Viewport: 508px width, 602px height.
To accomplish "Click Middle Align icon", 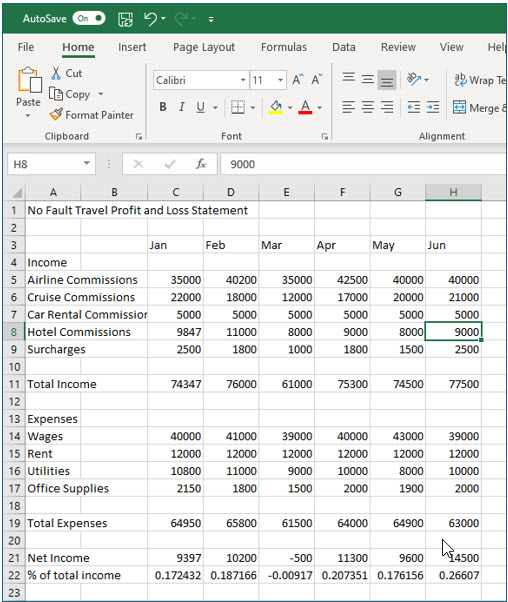I will [x=367, y=79].
